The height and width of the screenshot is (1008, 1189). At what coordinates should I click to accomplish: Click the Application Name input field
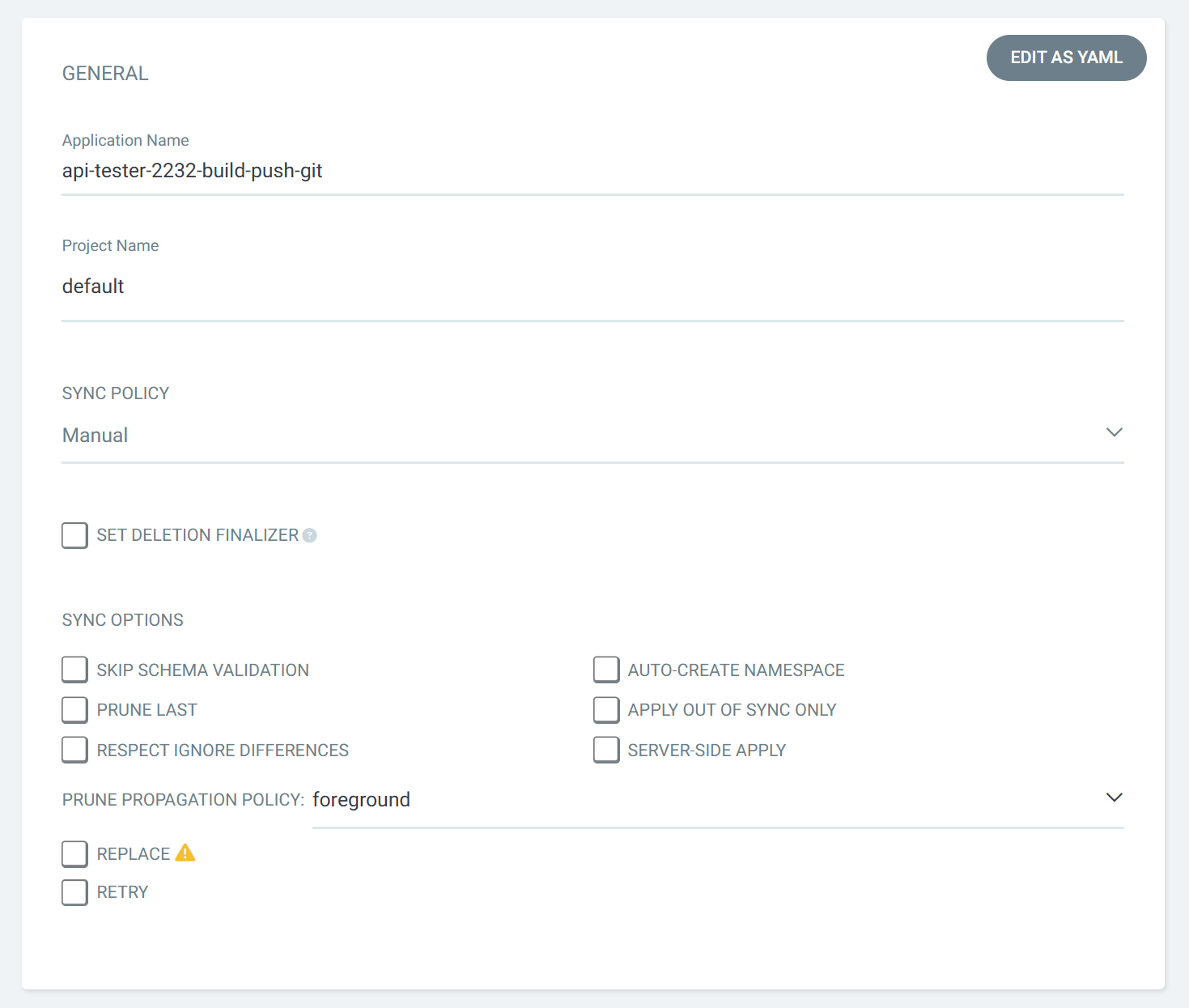point(592,171)
